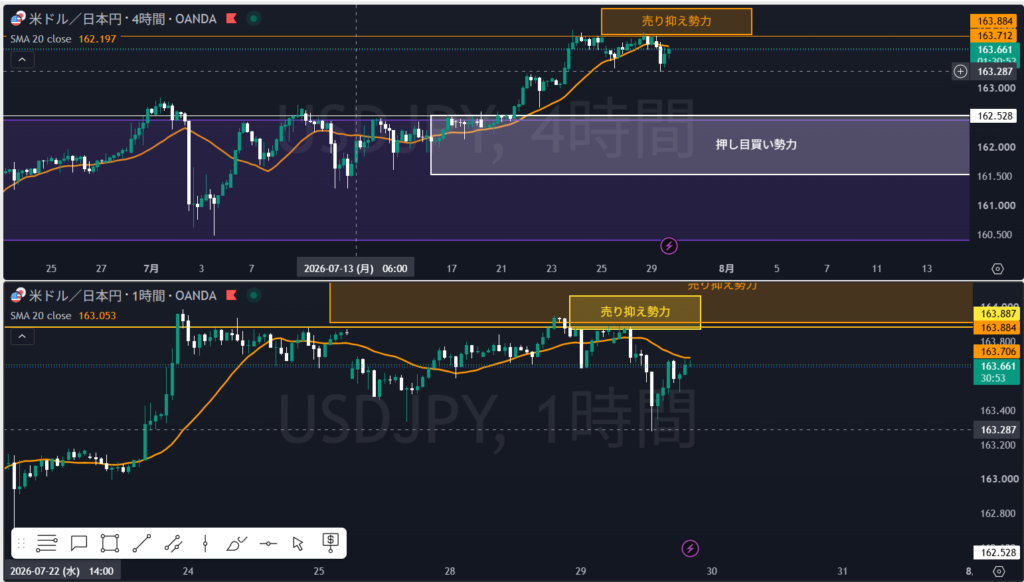Click the 163.712 price label
The image size is (1024, 582).
pos(995,36)
